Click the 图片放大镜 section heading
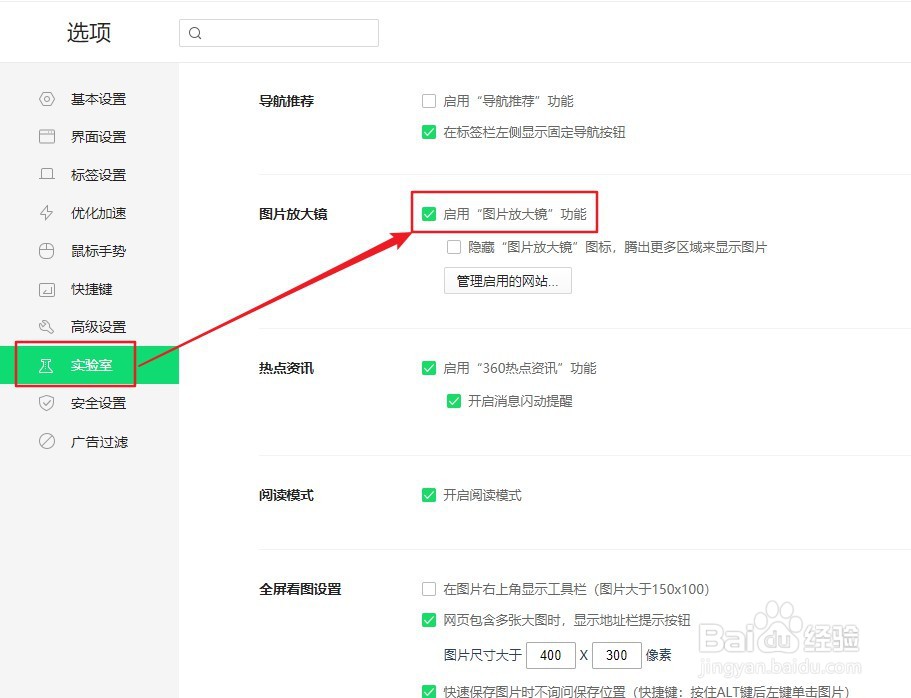Viewport: 911px width, 698px height. point(293,214)
